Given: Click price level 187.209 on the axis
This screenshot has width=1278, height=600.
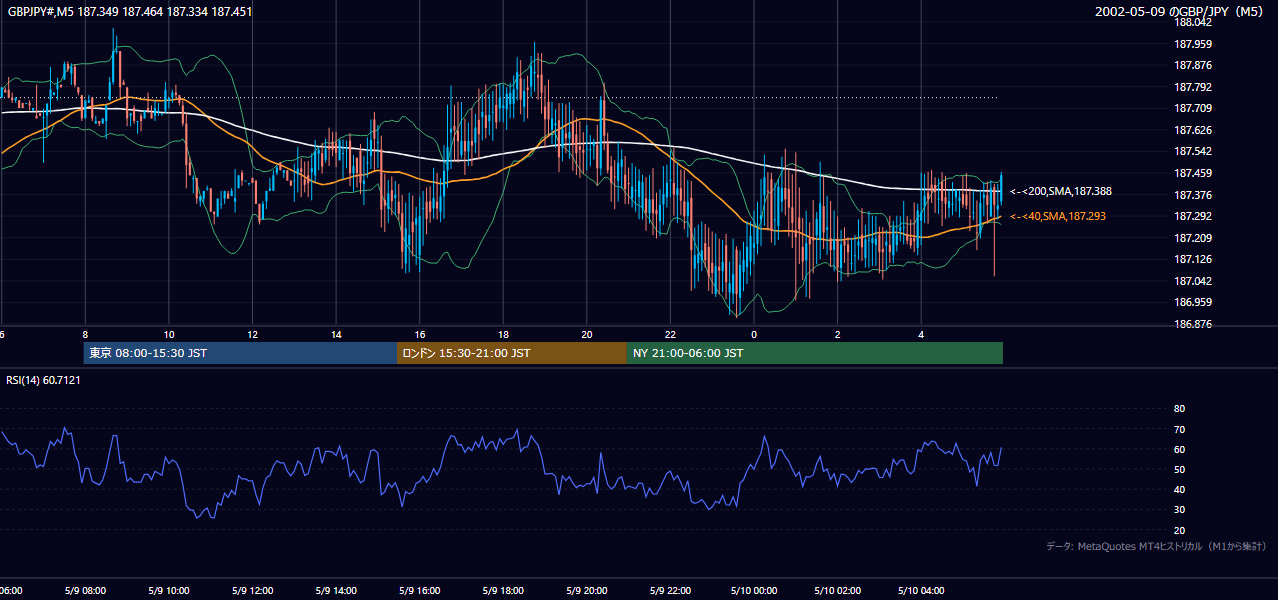Looking at the screenshot, I should click(1192, 238).
